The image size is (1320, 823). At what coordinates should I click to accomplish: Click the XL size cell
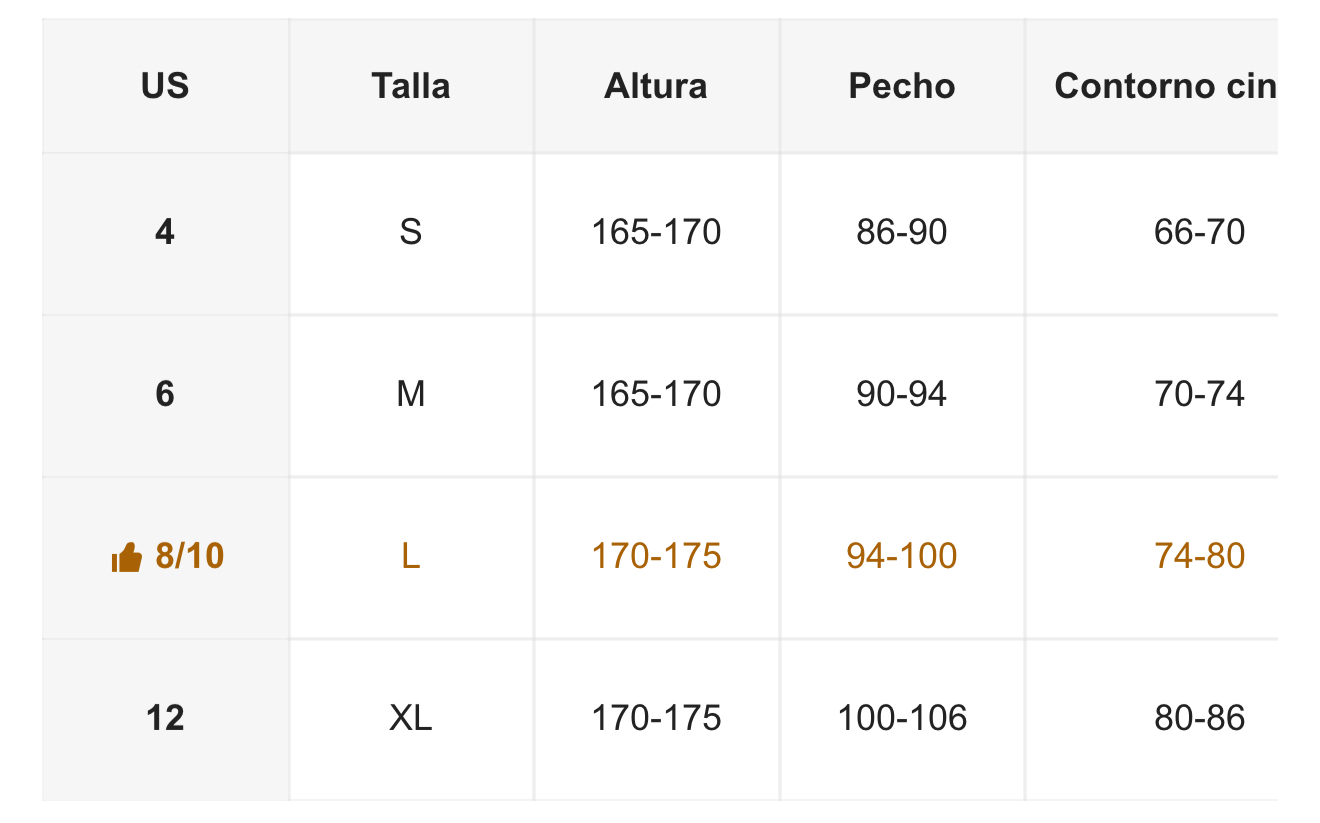point(411,719)
